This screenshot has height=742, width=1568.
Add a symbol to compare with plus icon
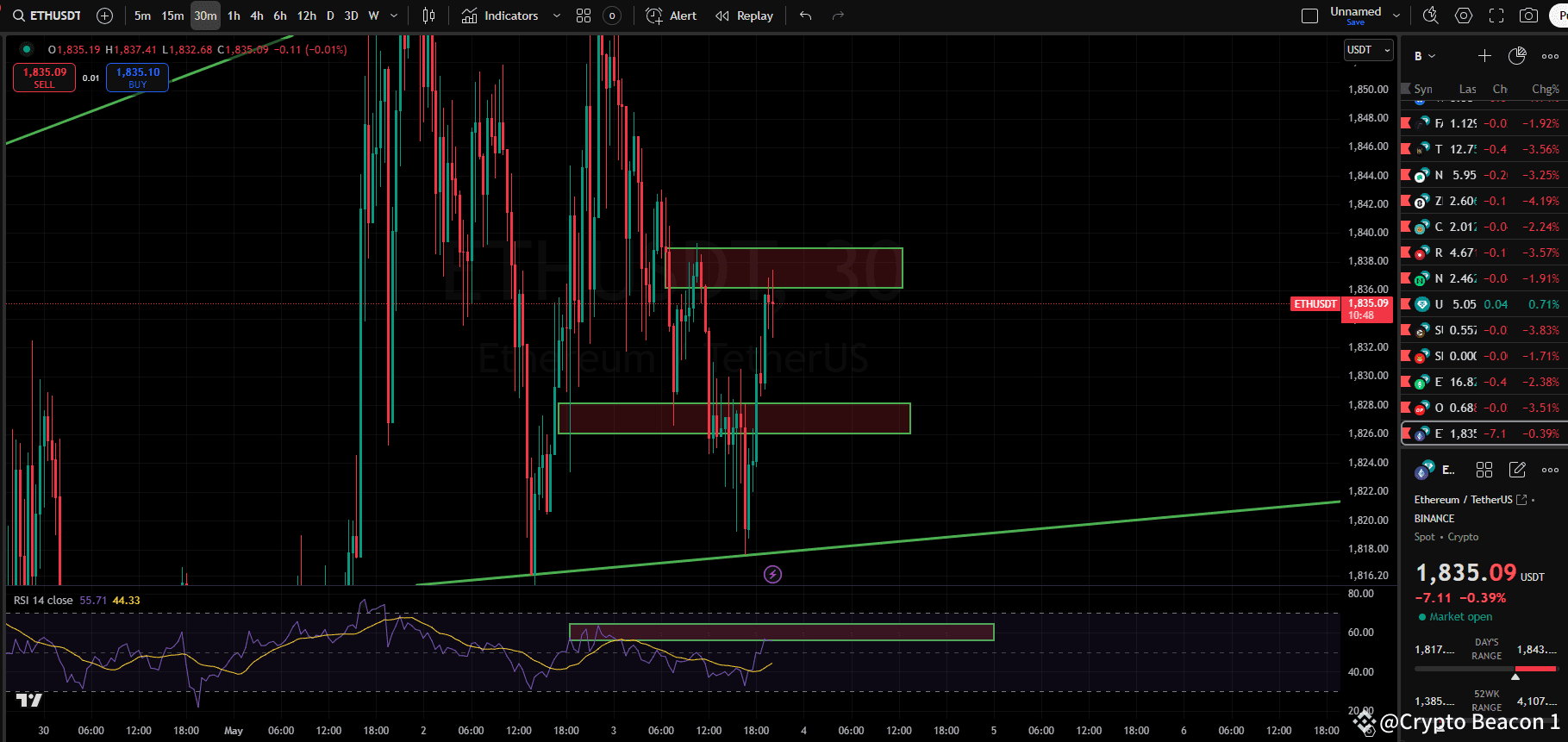104,16
